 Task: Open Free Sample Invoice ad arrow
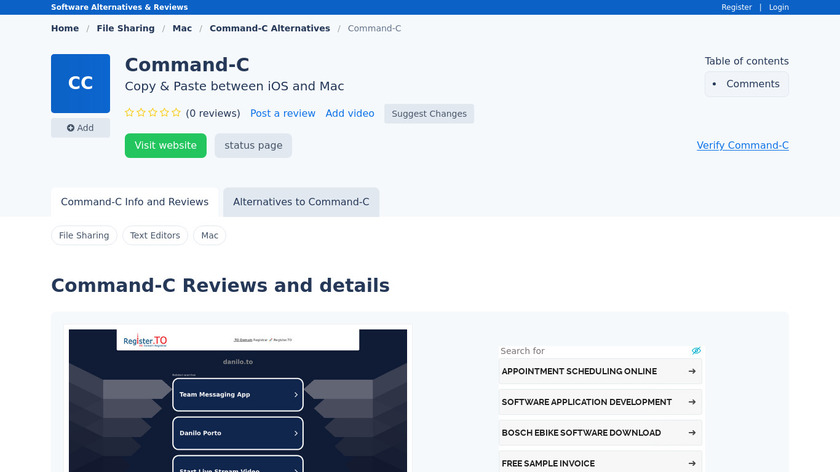[x=692, y=463]
